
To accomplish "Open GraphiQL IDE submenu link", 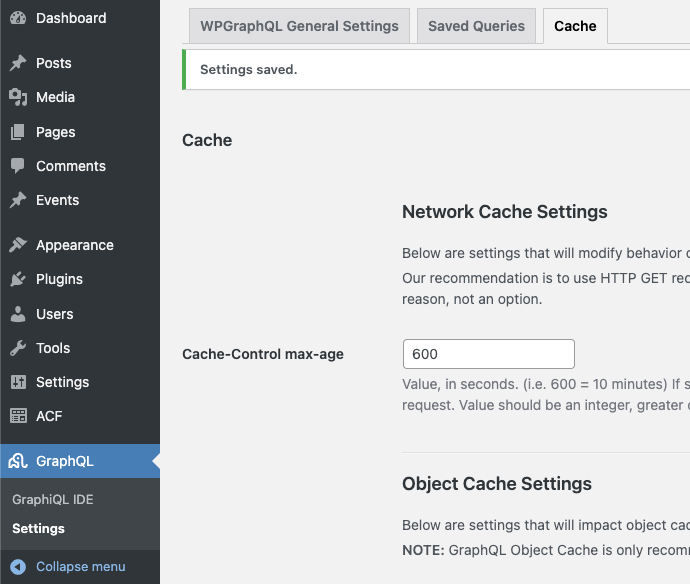I will click(53, 499).
